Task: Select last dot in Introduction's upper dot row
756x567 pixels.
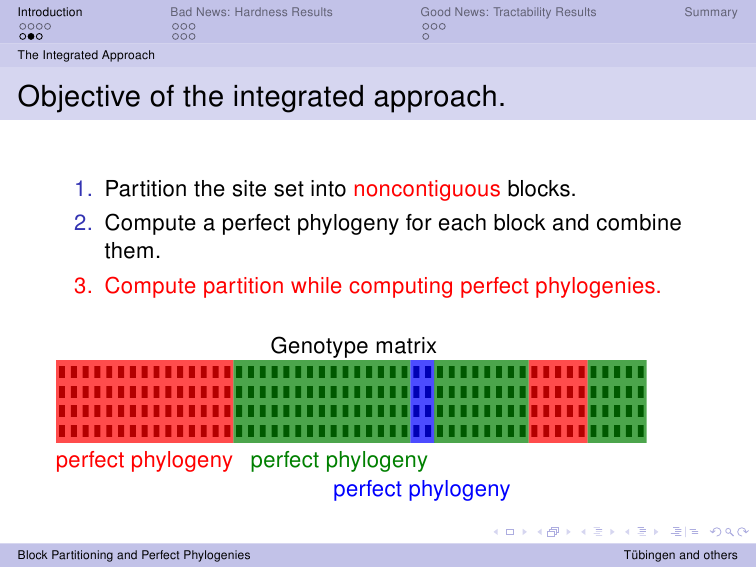Action: pyautogui.click(x=47, y=27)
